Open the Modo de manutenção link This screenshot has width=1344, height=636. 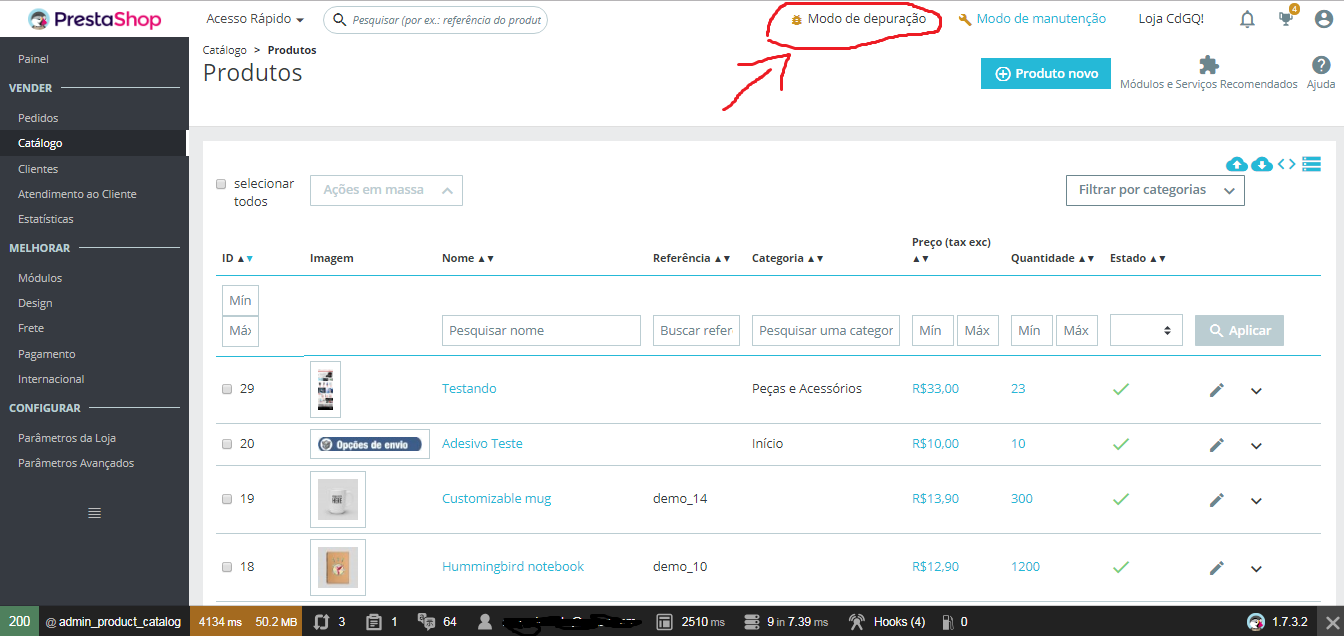(1032, 19)
